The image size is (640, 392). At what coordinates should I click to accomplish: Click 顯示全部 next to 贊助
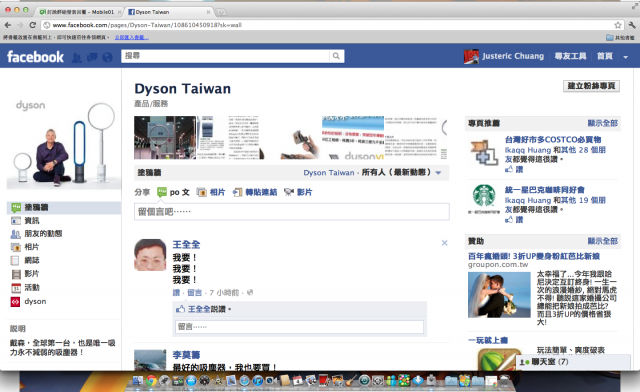602,241
